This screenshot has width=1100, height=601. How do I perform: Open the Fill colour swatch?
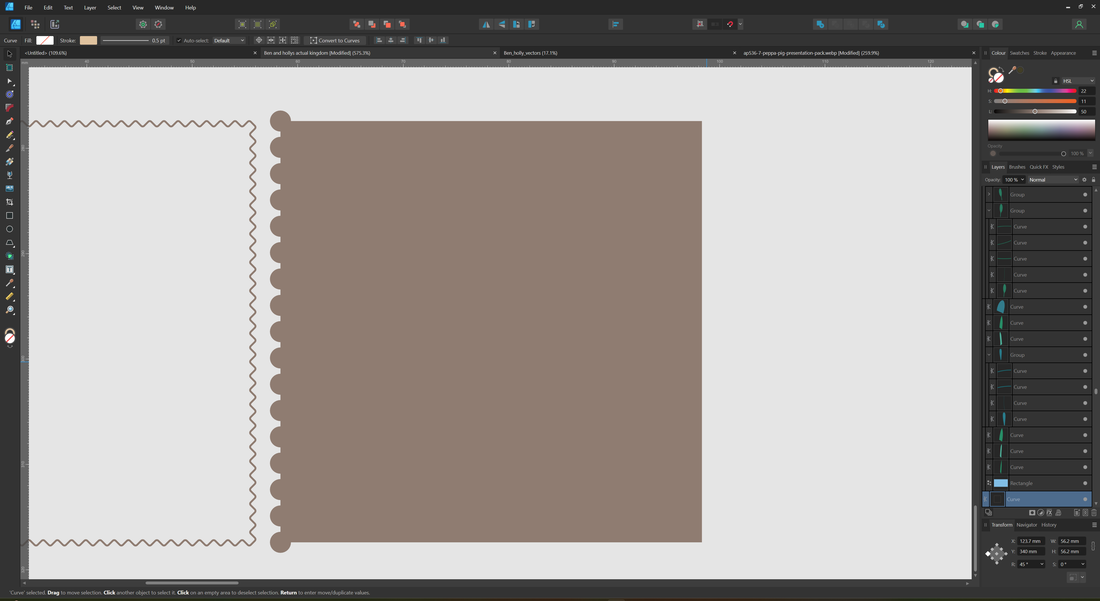(x=45, y=40)
